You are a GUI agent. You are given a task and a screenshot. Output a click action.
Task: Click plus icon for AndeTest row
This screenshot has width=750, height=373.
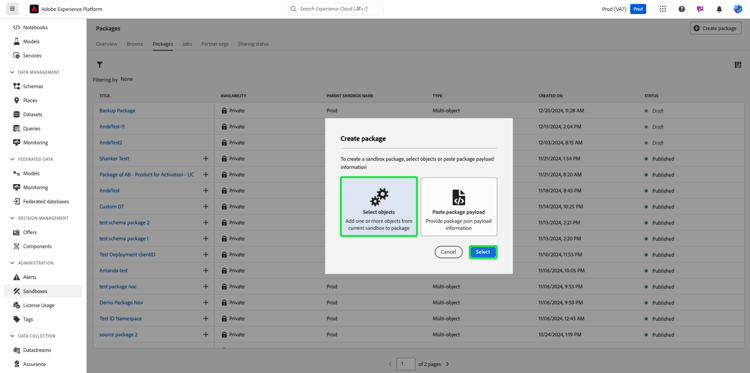pyautogui.click(x=206, y=190)
